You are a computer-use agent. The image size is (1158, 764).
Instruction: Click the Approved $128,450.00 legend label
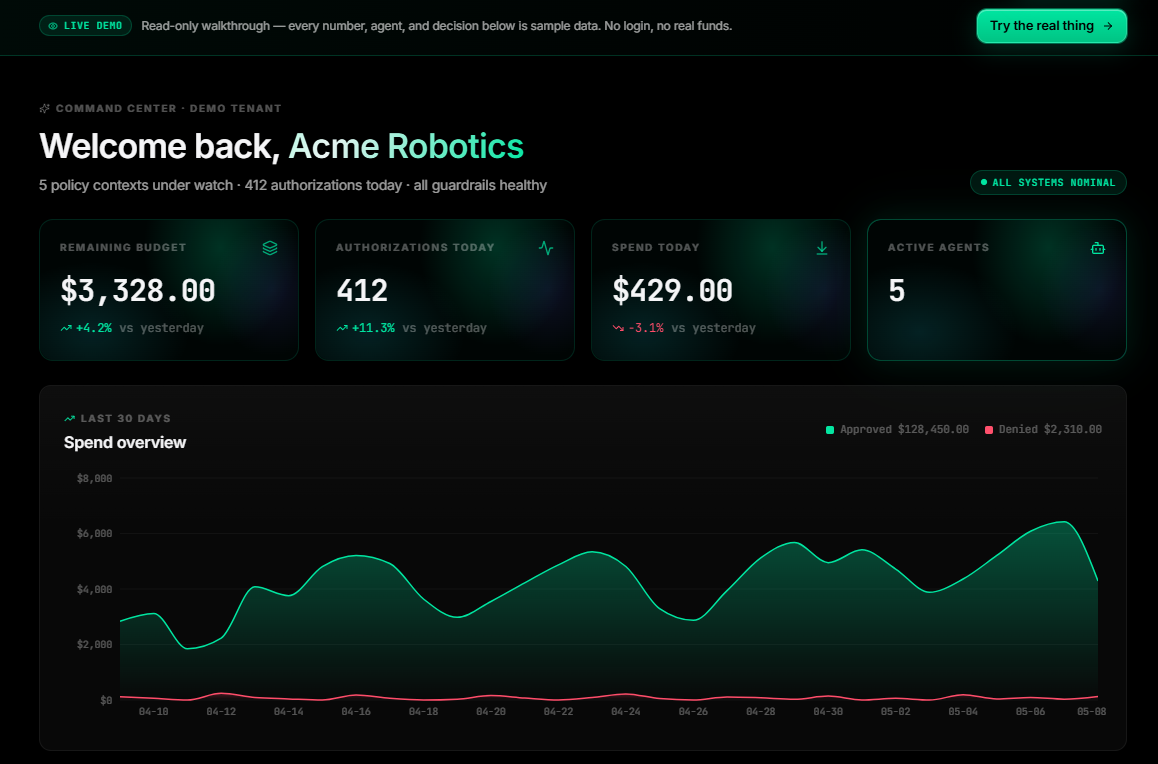pyautogui.click(x=905, y=430)
